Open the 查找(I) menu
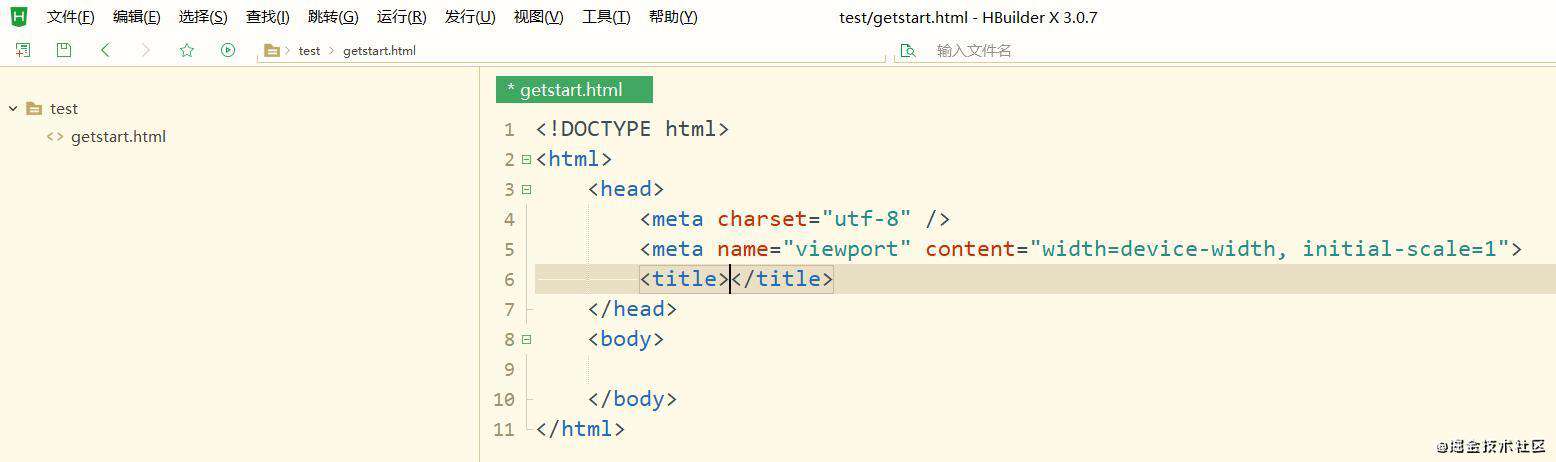1556x462 pixels. pyautogui.click(x=268, y=17)
